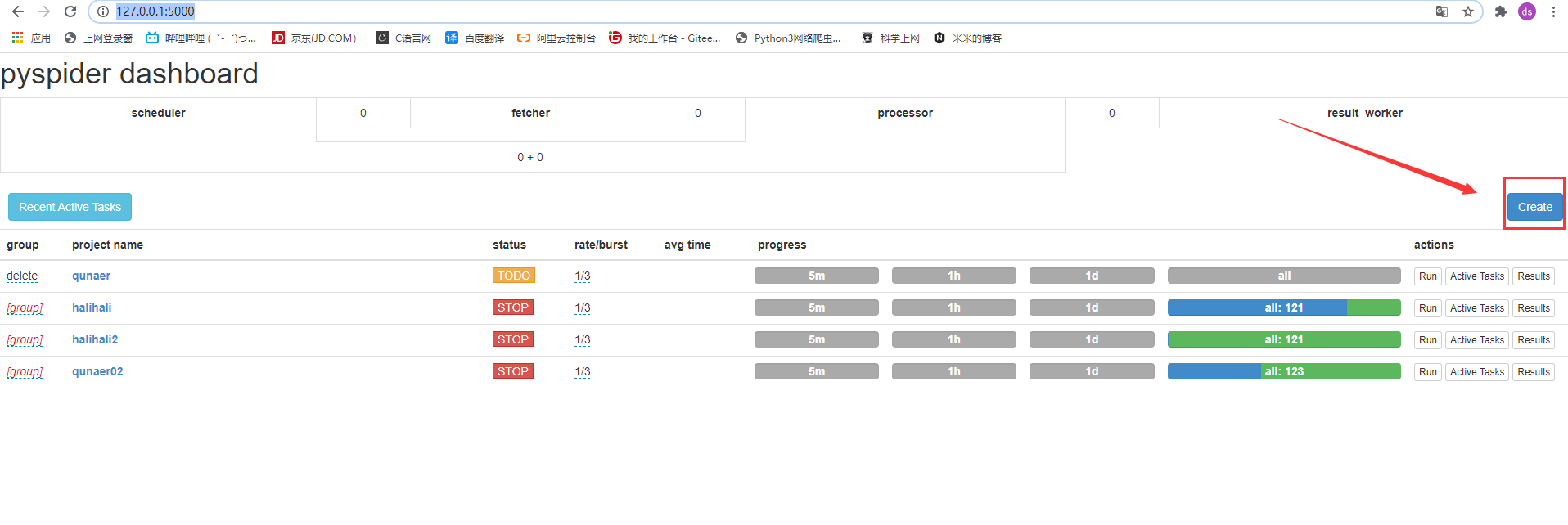Click the 1h progress bar of halihali2
The width and height of the screenshot is (1568, 525).
click(954, 339)
